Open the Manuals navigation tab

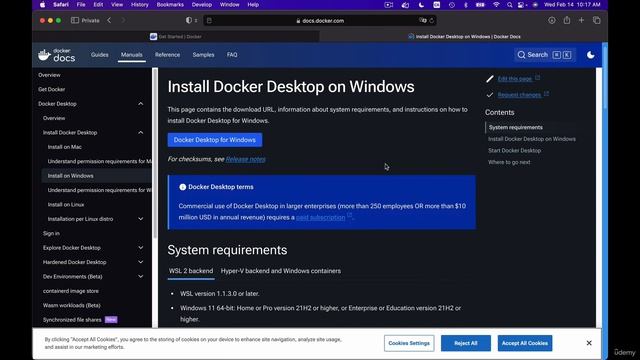(x=131, y=55)
